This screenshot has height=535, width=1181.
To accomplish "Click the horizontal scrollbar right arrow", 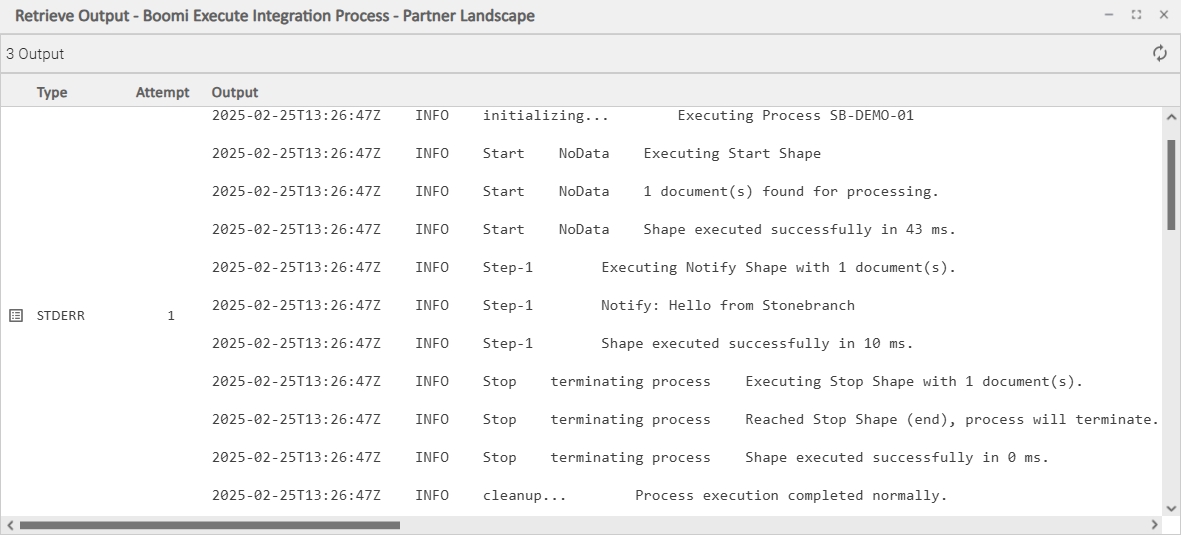I will [x=1155, y=525].
